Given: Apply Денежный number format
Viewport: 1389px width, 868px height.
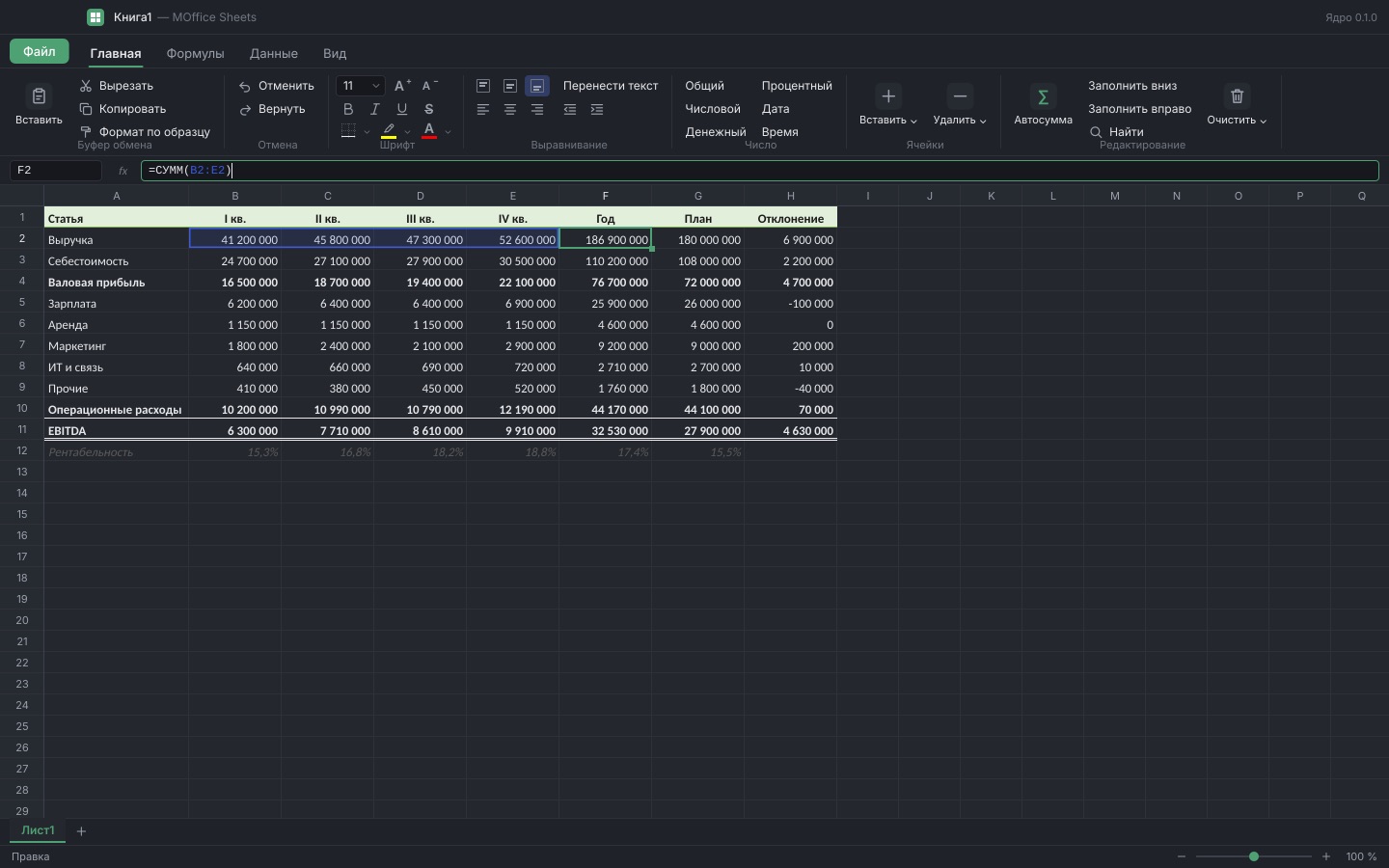Looking at the screenshot, I should tap(716, 132).
